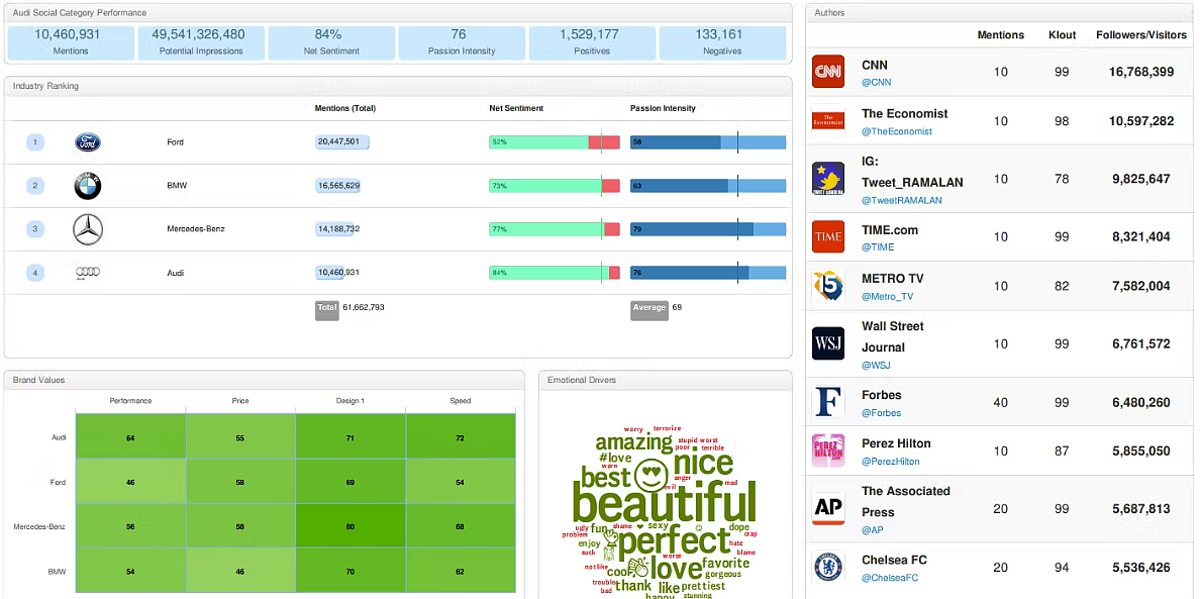
Task: Click the word amazing in word cloud
Action: [634, 443]
